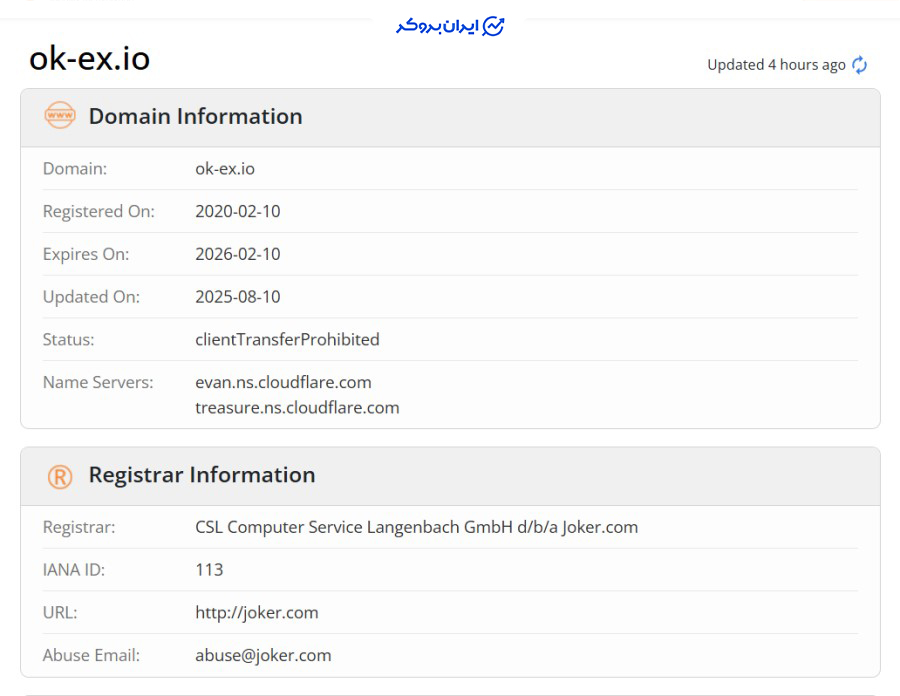Click the clientTransferProhibited status value

point(287,339)
